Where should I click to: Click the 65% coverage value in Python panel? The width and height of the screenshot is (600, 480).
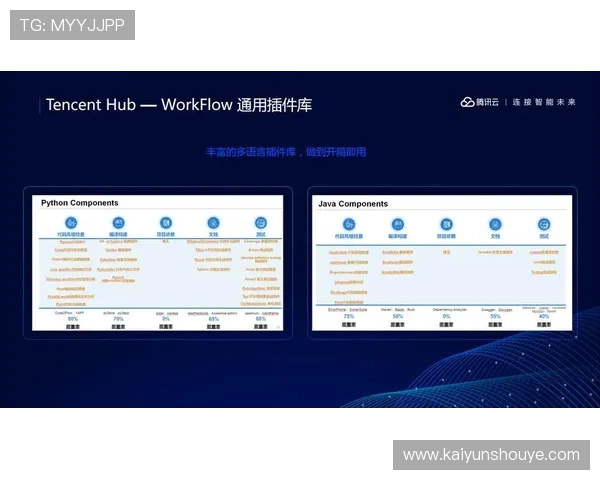[x=214, y=319]
